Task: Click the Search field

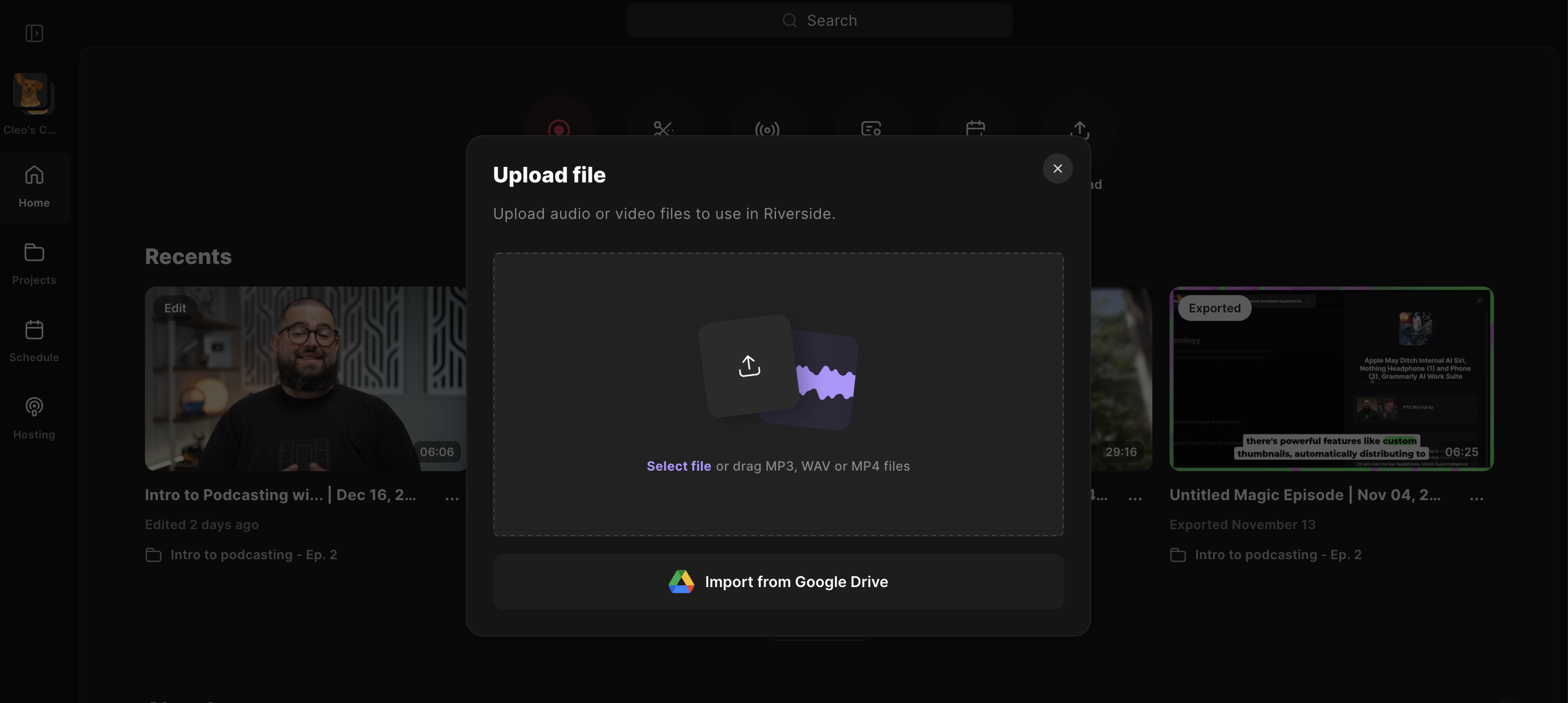Action: (819, 21)
